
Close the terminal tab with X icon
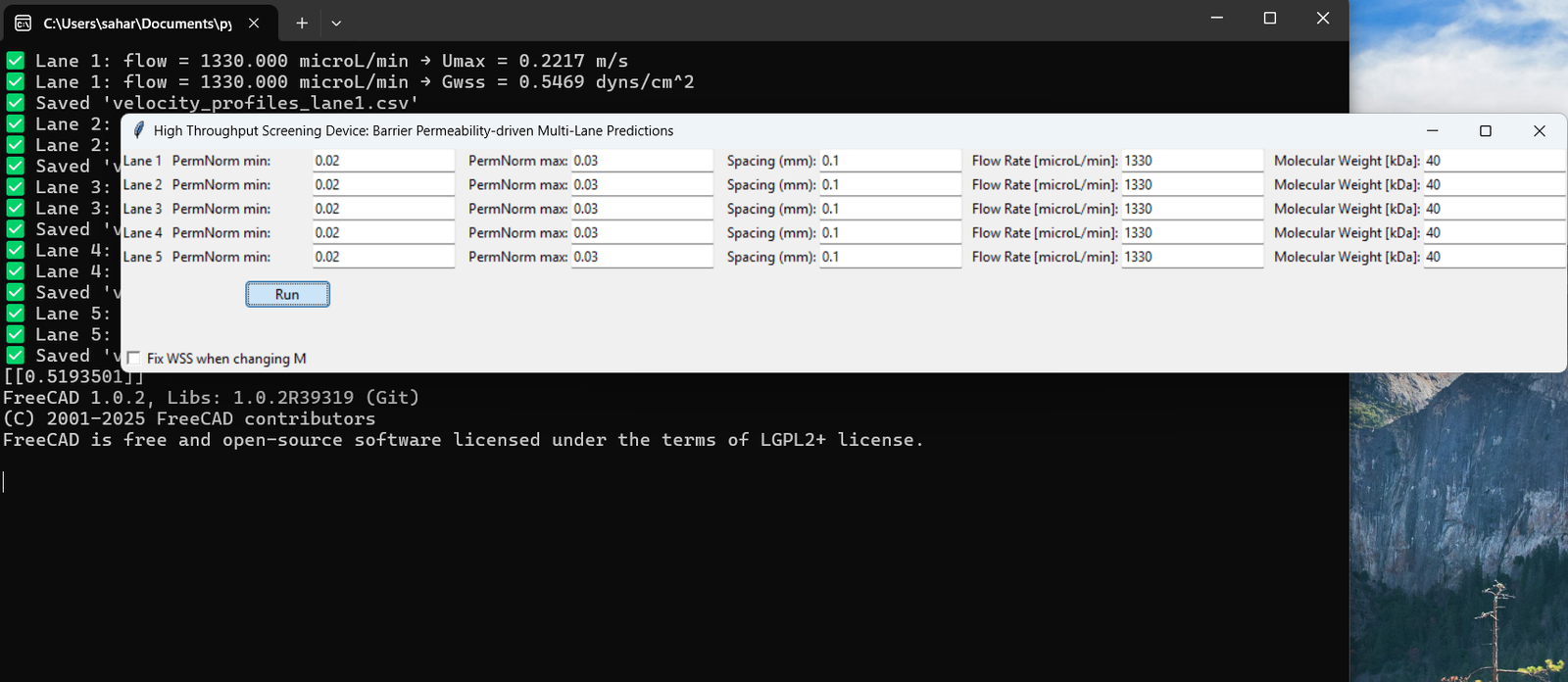coord(254,23)
